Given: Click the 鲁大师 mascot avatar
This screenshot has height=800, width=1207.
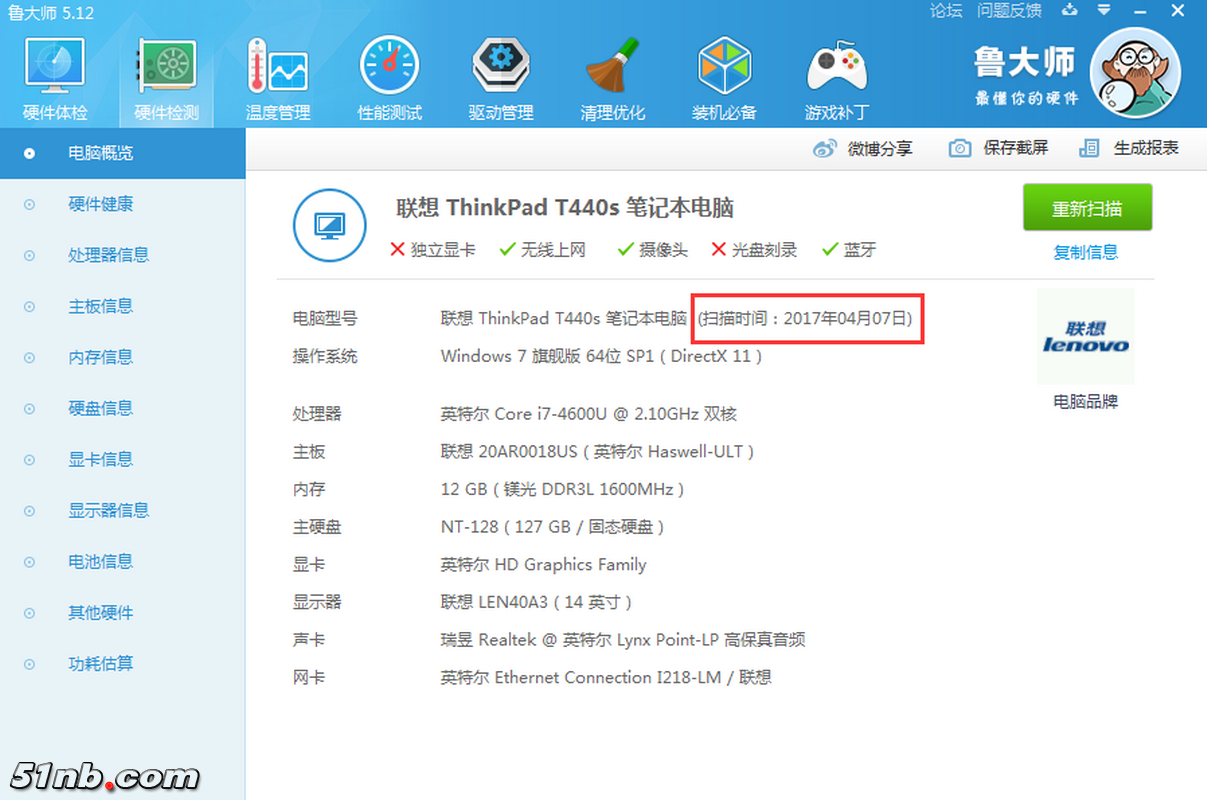Looking at the screenshot, I should [1135, 73].
